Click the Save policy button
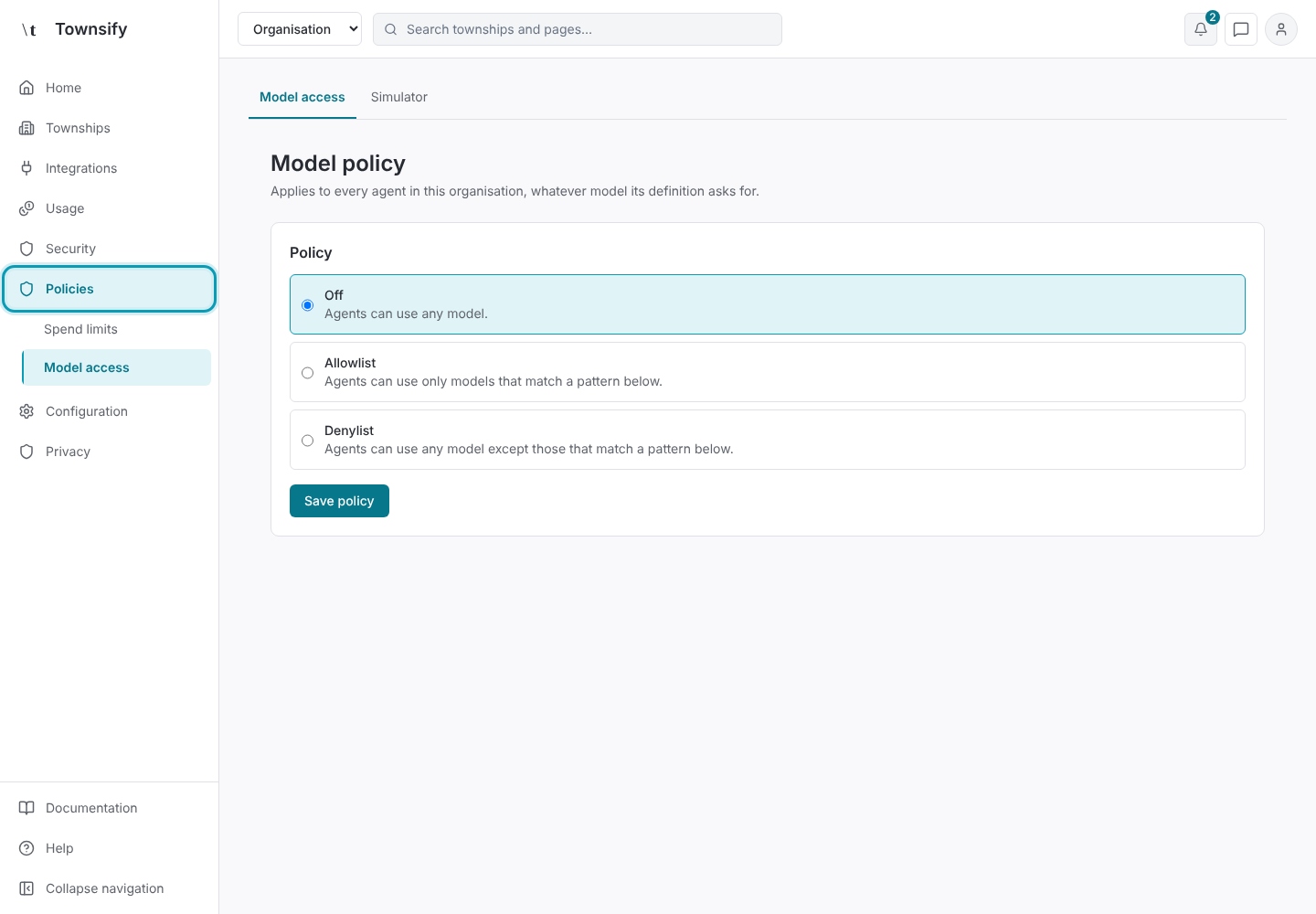Screen dimensions: 1316x914 coord(339,501)
